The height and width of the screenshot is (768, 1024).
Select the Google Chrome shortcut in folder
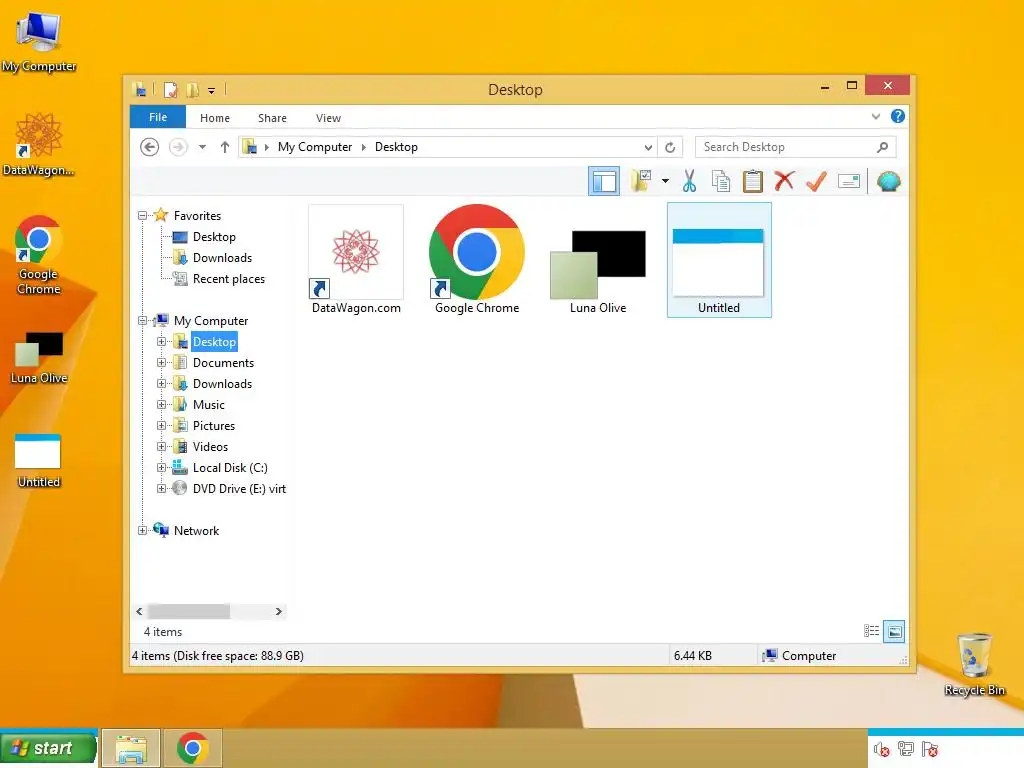click(477, 260)
